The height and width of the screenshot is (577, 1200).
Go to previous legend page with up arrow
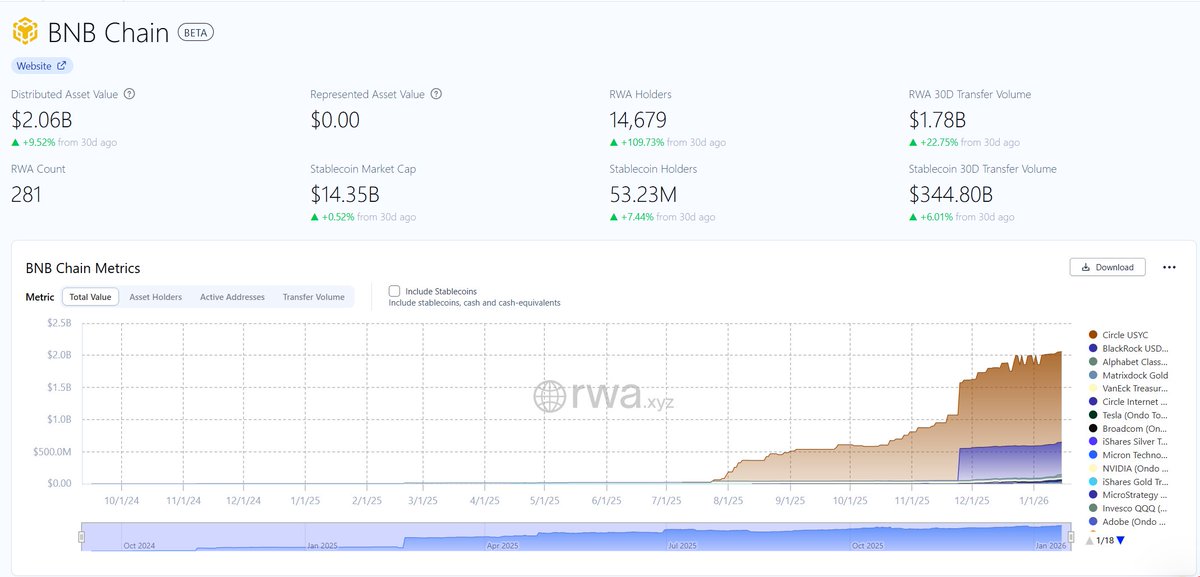click(1090, 541)
